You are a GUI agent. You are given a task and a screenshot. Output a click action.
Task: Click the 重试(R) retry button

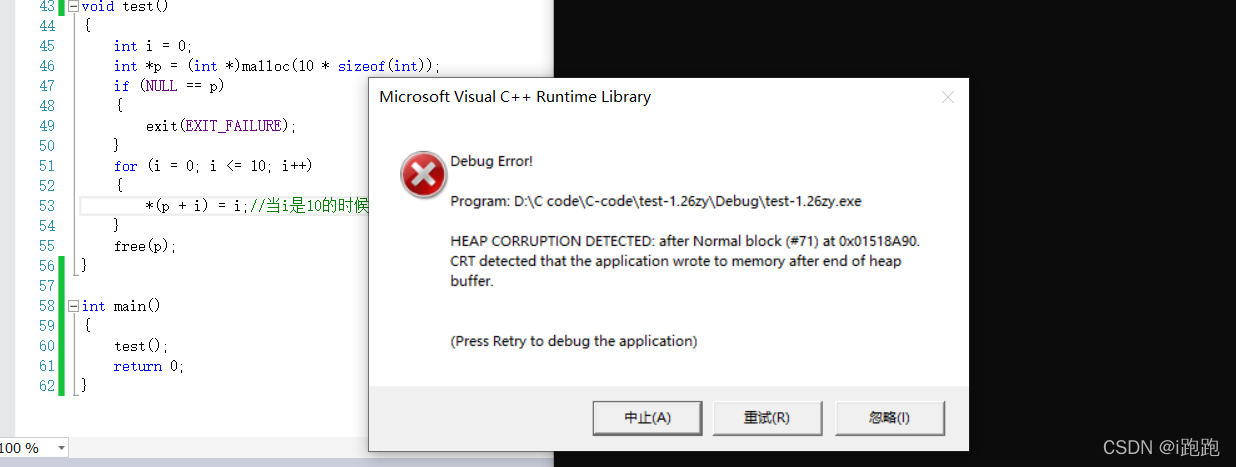click(x=767, y=418)
